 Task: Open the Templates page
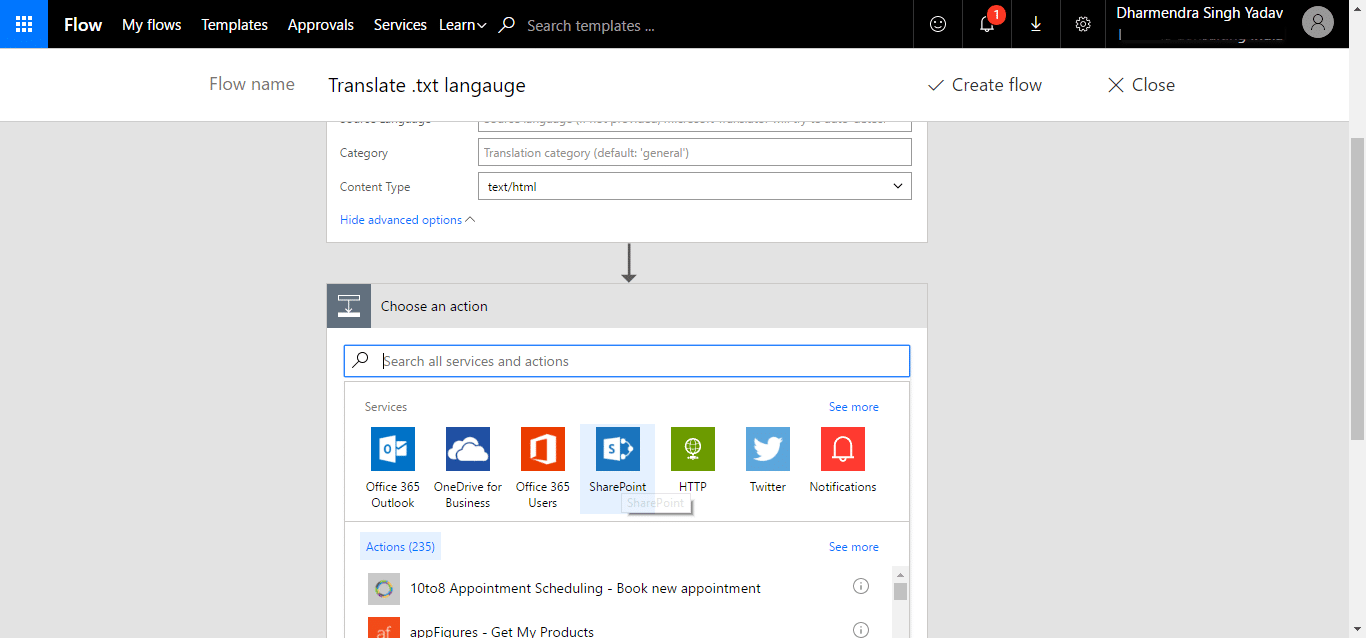235,25
